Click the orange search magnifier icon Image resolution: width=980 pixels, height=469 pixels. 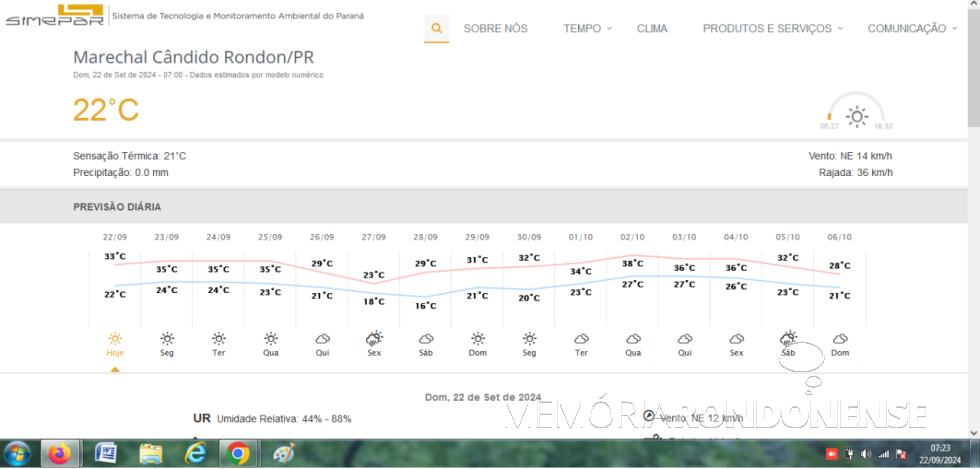436,29
